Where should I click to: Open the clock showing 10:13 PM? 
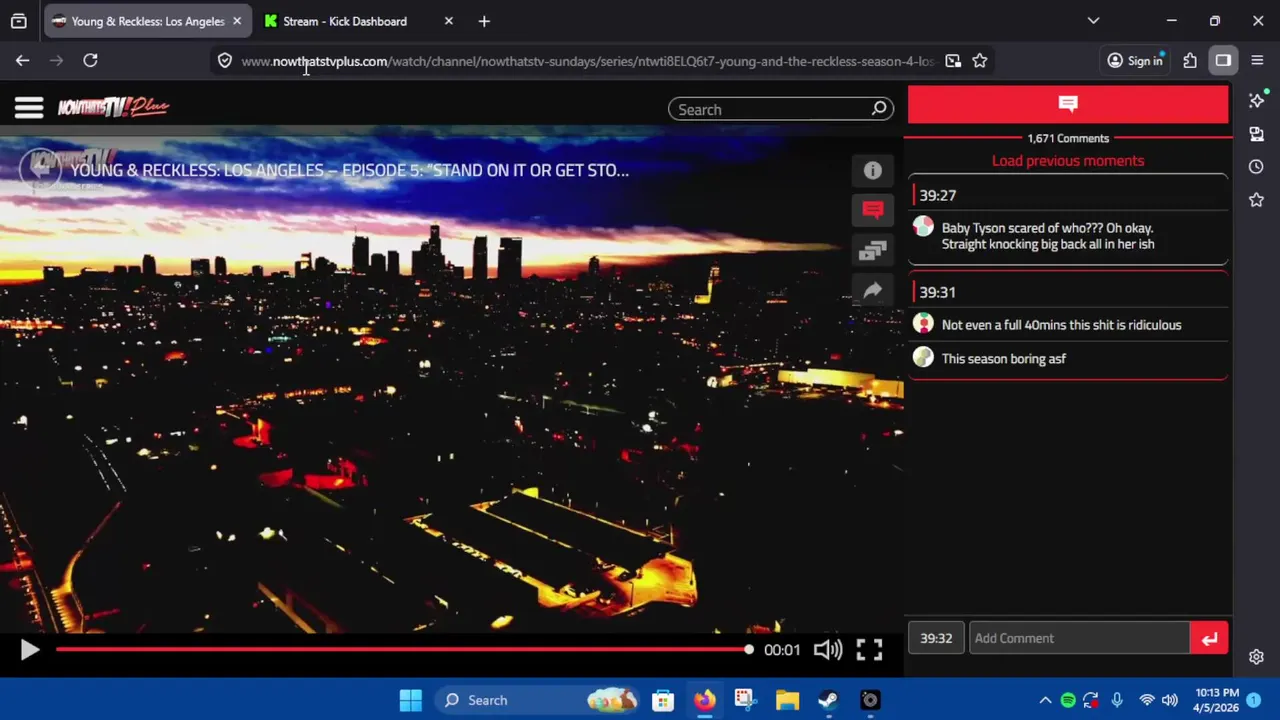click(x=1216, y=700)
